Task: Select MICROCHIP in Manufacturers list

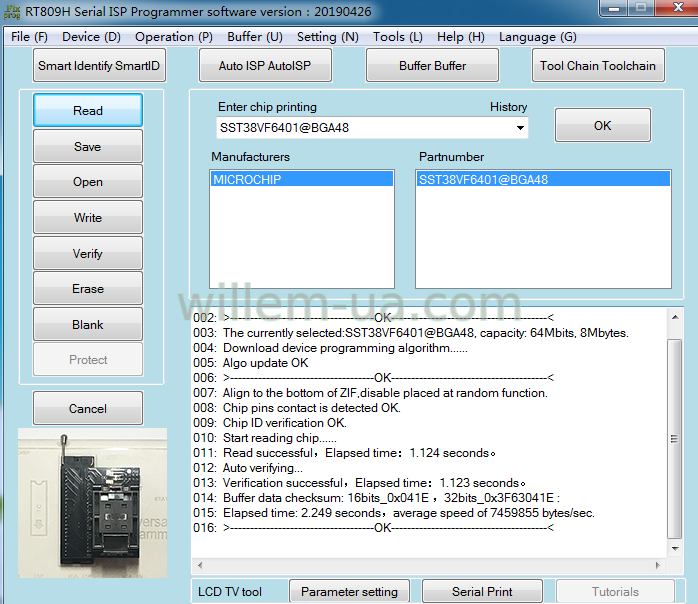Action: (x=302, y=179)
